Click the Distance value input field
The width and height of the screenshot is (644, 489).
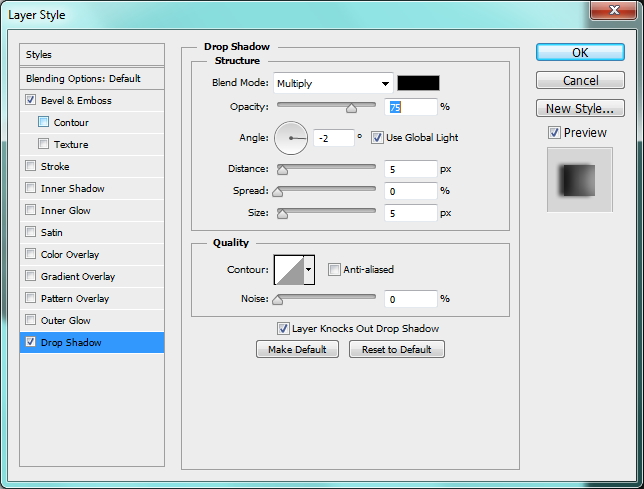pyautogui.click(x=410, y=169)
